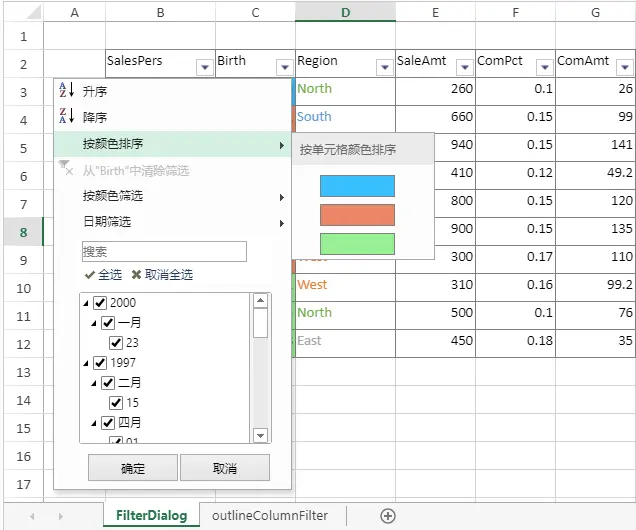Toggle the 2000 year checkbox
Image resolution: width=636 pixels, height=530 pixels.
pos(100,303)
